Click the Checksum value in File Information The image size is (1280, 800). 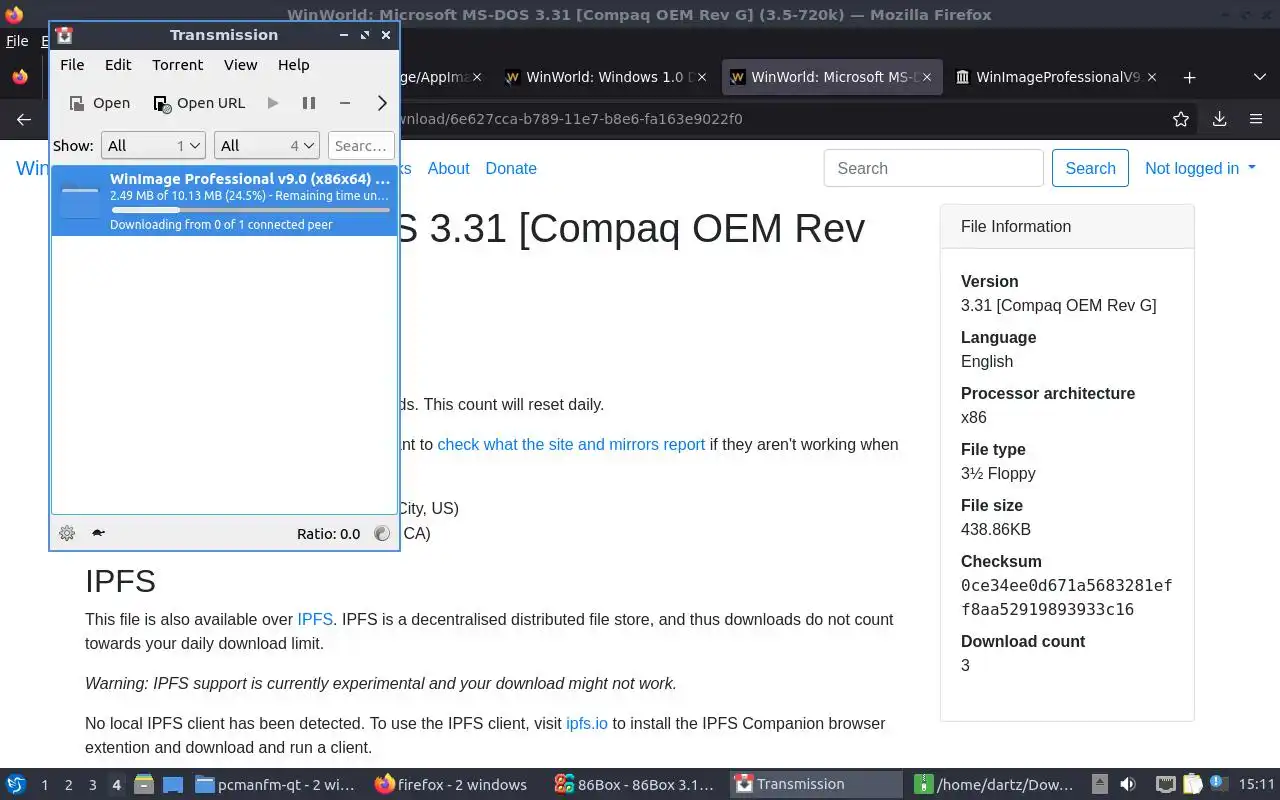[1066, 597]
